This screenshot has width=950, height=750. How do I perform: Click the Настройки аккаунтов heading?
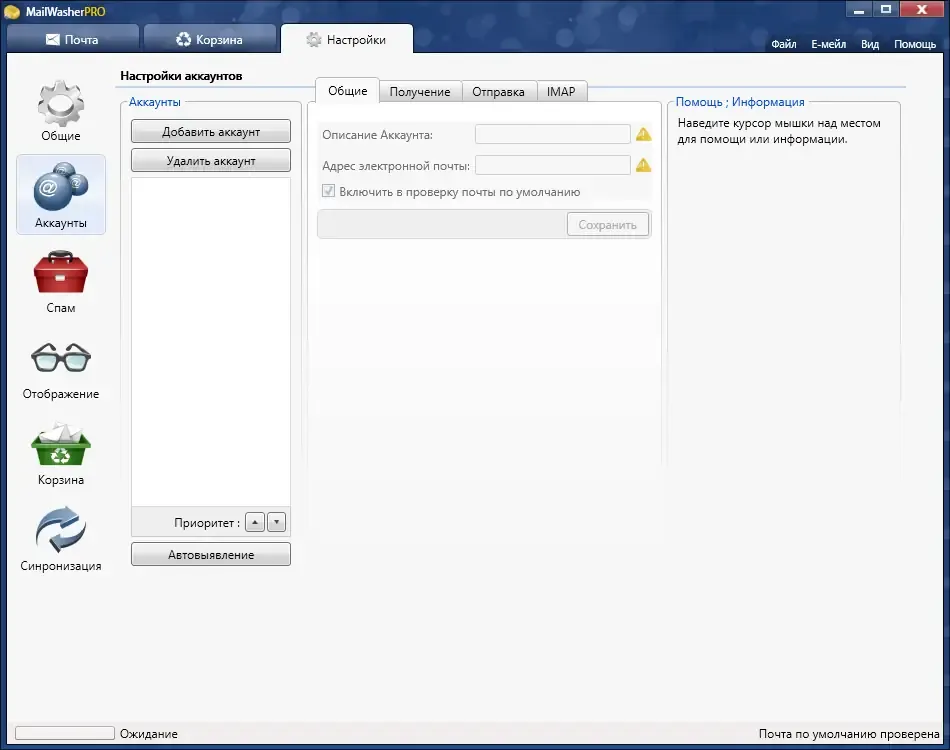coord(181,76)
